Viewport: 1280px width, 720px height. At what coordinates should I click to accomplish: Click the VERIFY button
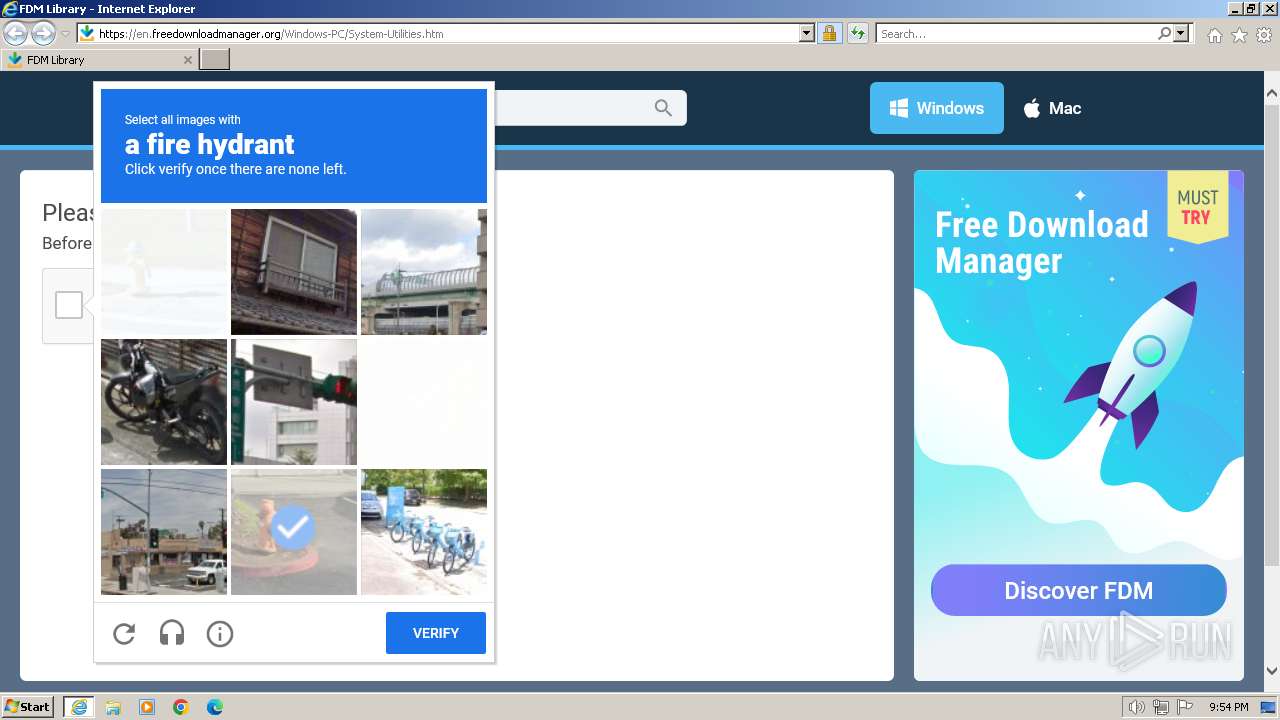(436, 633)
